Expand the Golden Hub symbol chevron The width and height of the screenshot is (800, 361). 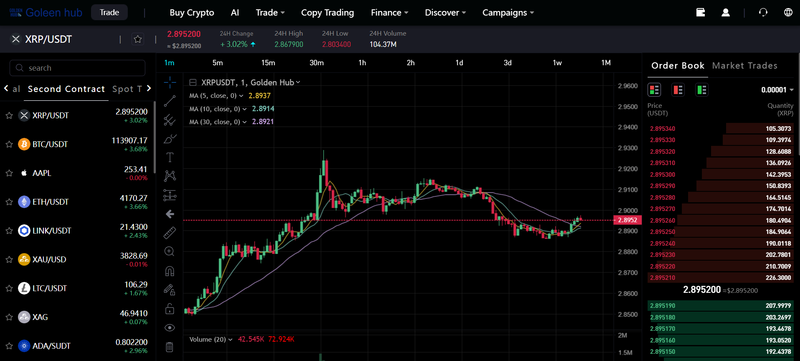click(298, 82)
